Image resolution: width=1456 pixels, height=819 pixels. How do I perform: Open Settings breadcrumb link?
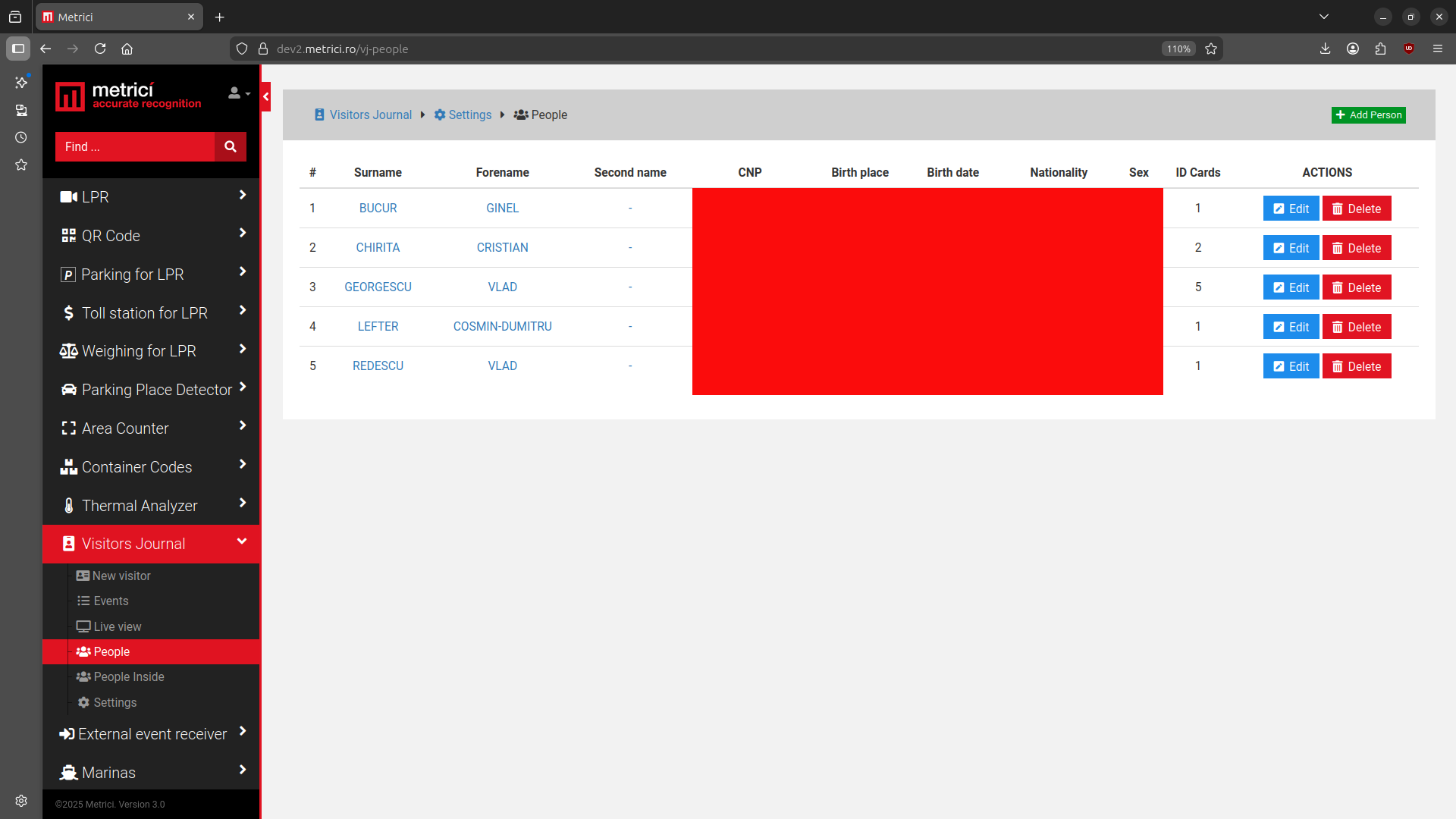(x=463, y=115)
